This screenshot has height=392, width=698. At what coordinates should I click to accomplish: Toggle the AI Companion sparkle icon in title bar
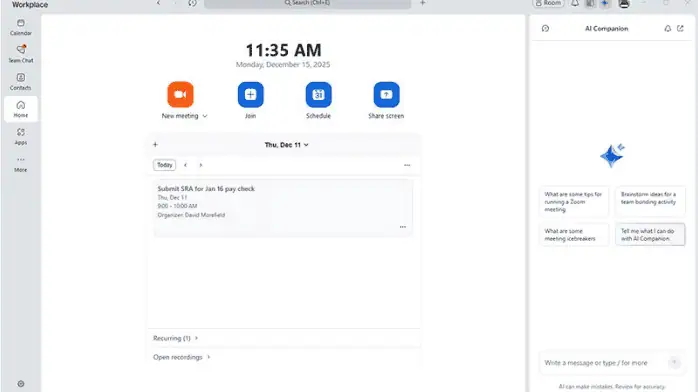[x=605, y=4]
